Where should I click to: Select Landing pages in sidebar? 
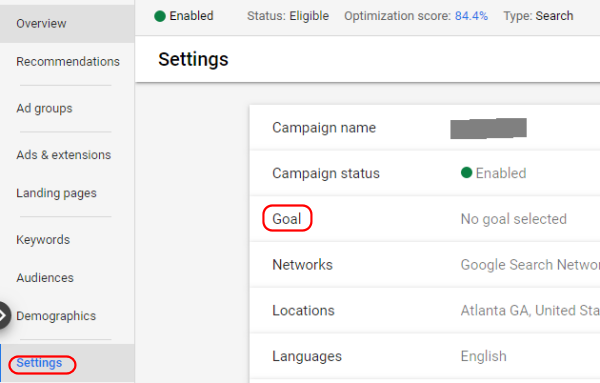pos(56,193)
